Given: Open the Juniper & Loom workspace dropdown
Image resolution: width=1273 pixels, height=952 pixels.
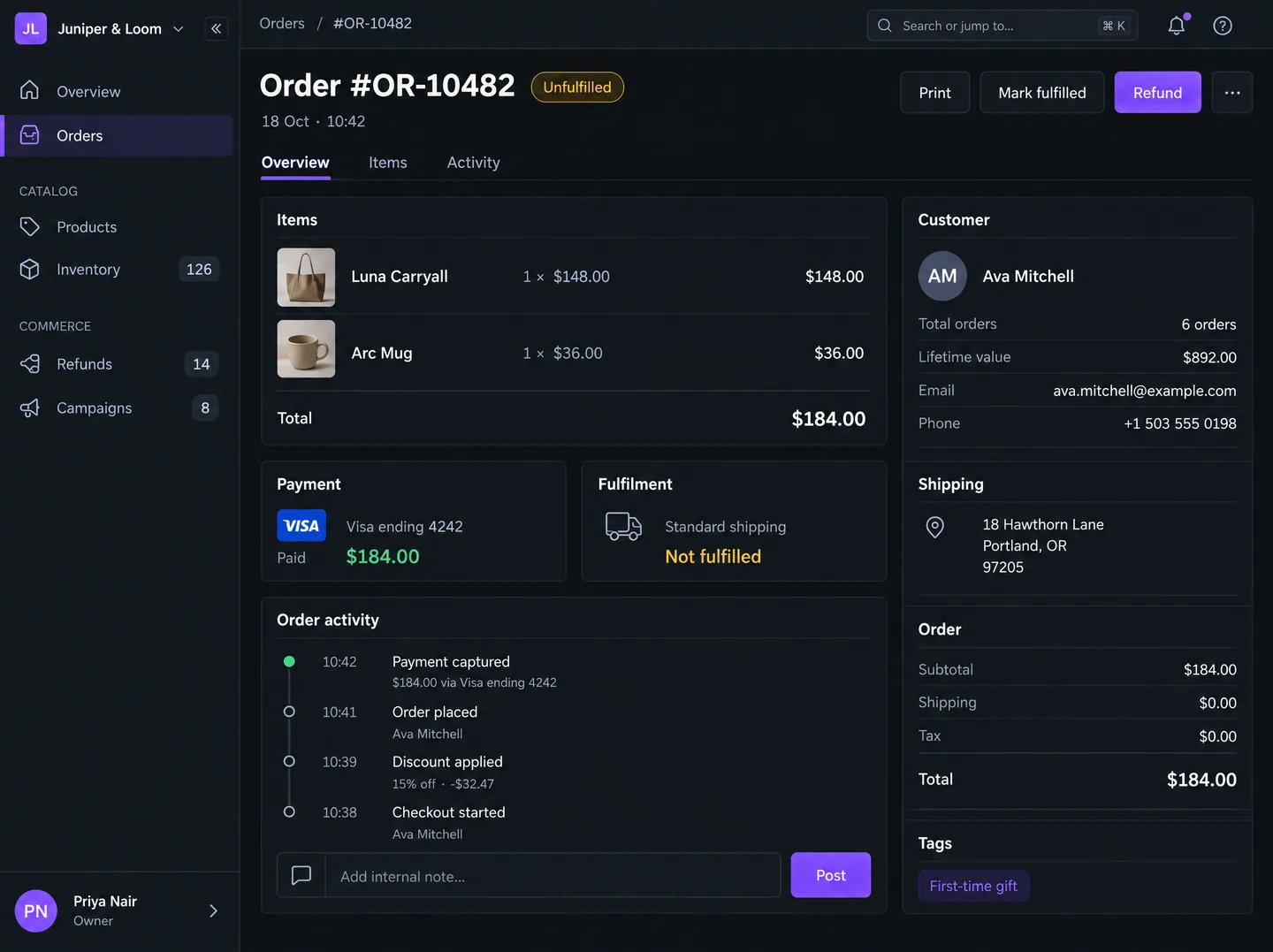Looking at the screenshot, I should (120, 28).
